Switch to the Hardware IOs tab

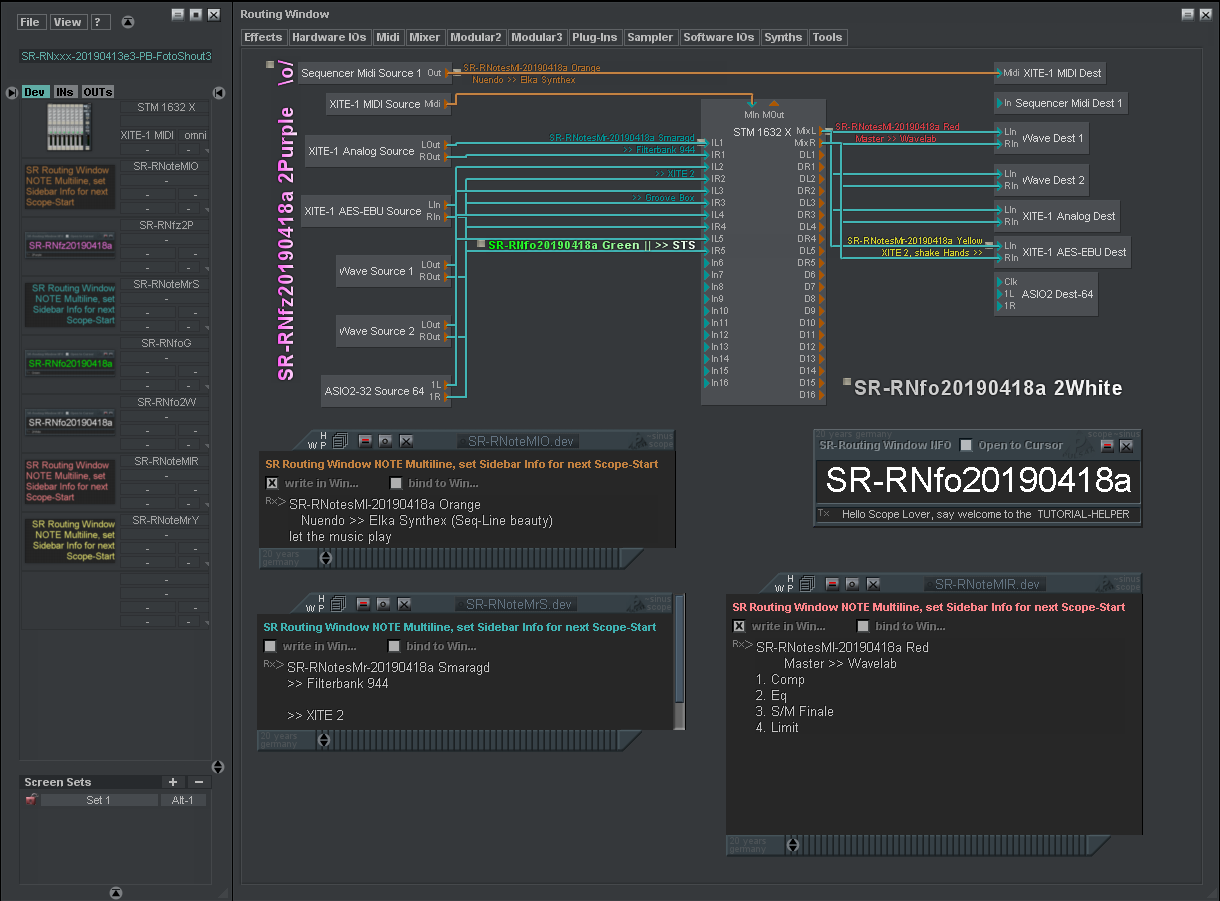(x=330, y=37)
